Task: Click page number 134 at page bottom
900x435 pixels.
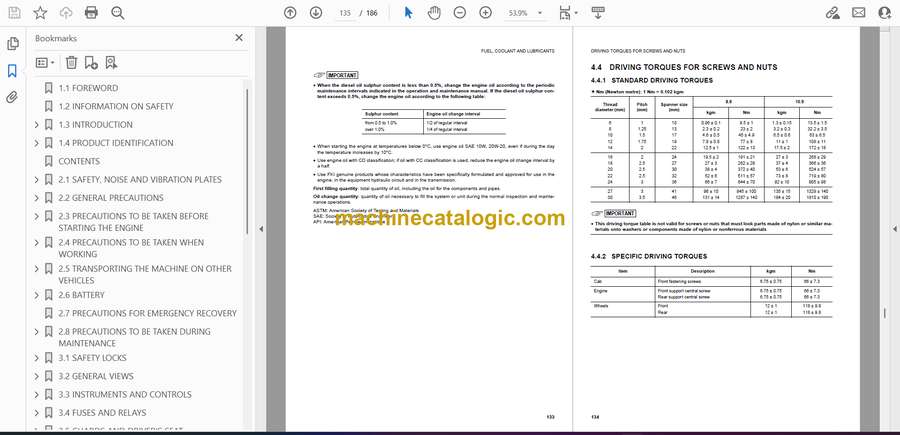Action: click(x=595, y=417)
